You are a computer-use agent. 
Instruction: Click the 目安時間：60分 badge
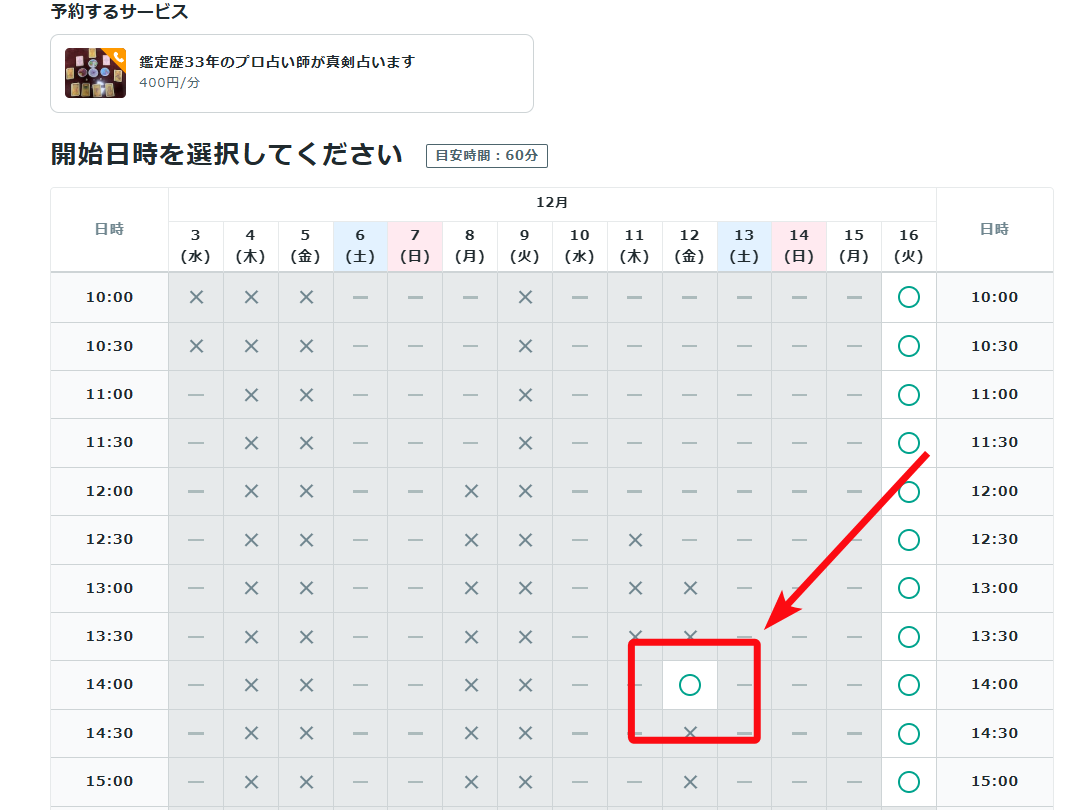pos(486,156)
